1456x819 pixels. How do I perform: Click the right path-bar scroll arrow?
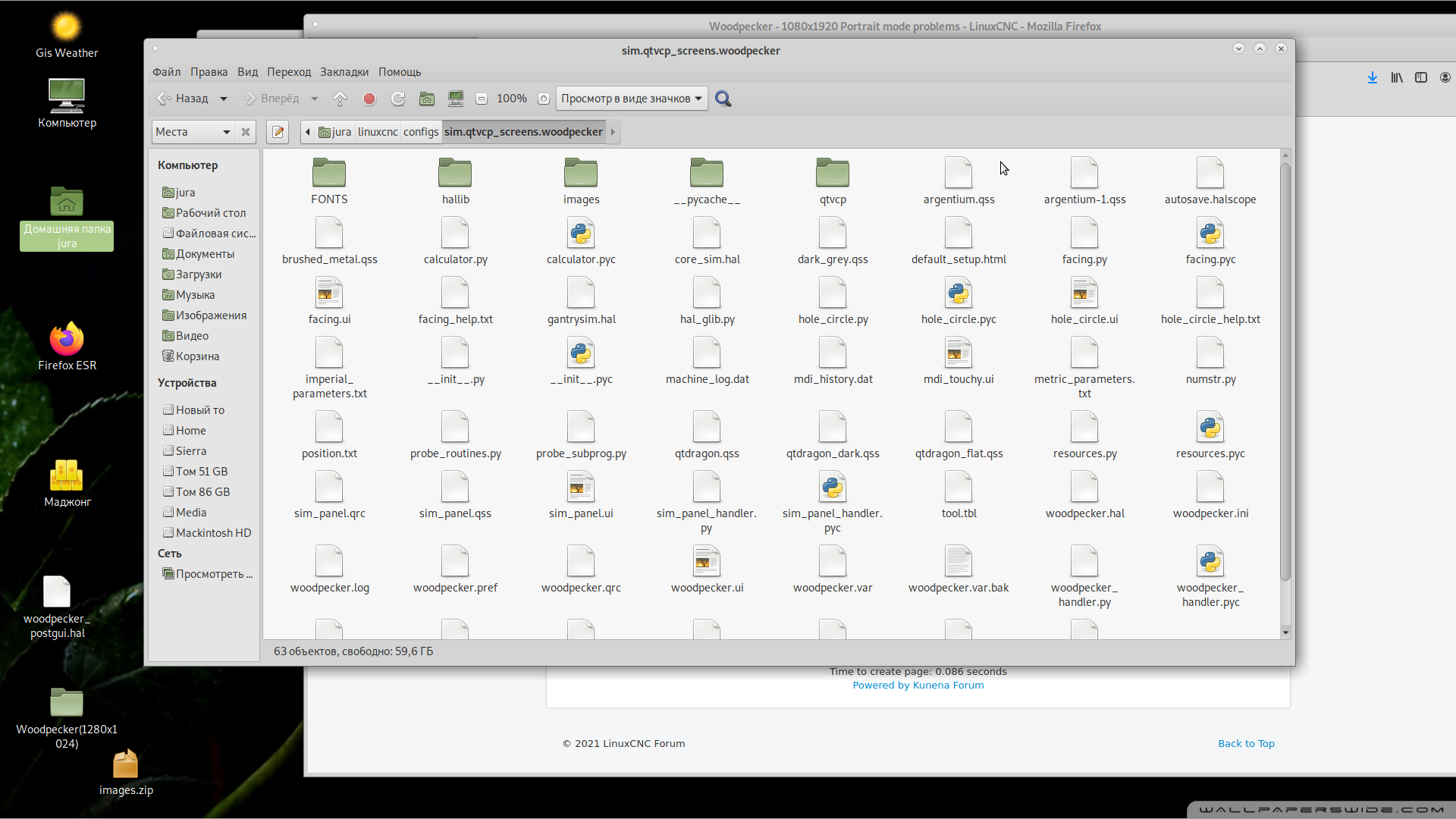(613, 132)
